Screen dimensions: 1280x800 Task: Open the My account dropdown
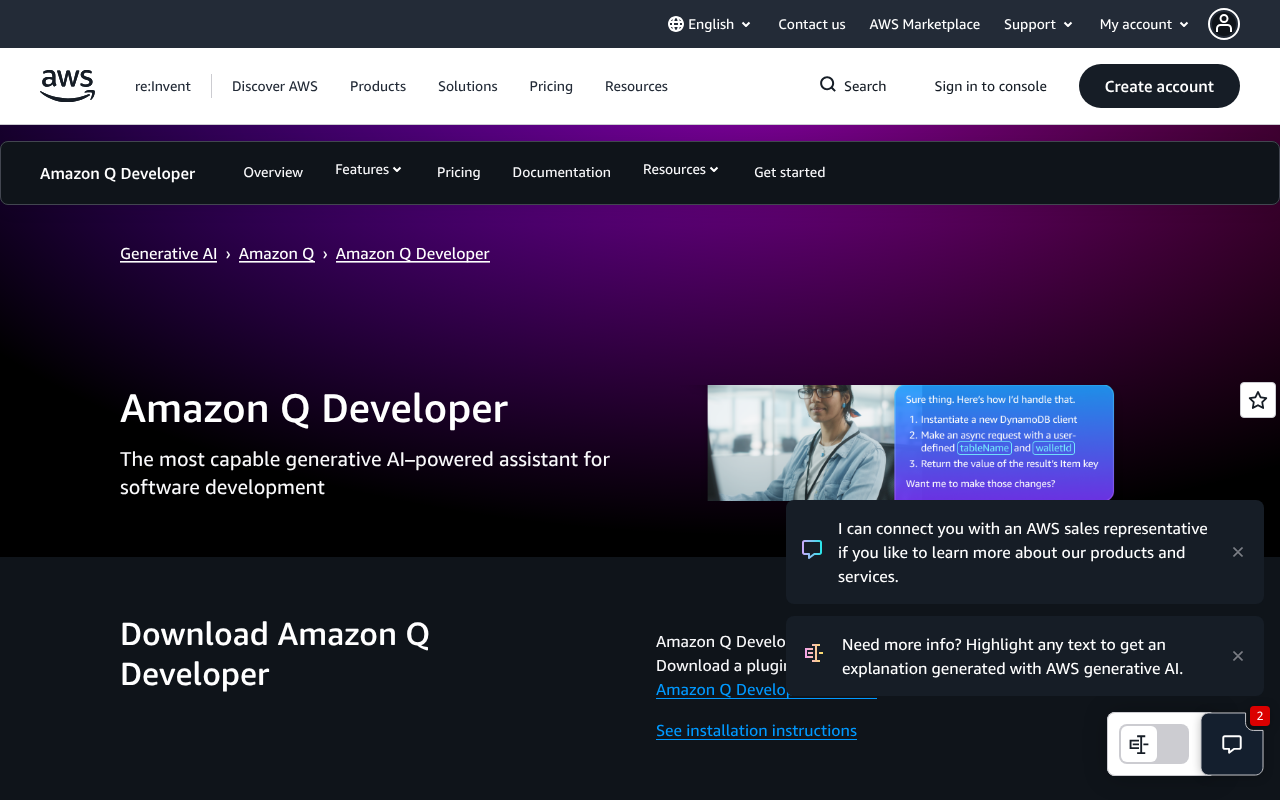click(1144, 24)
